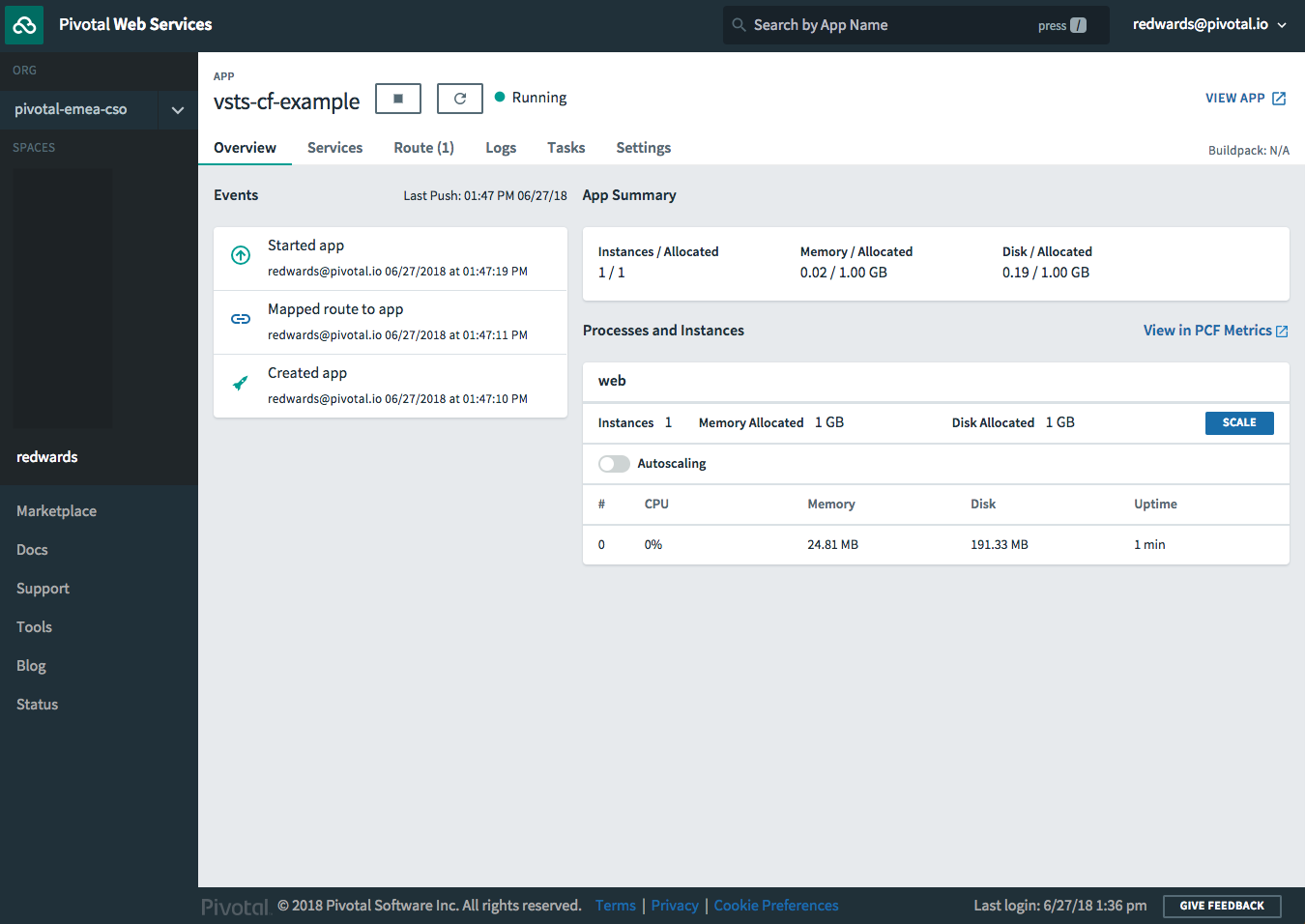The image size is (1305, 924).
Task: Open the redwards@pivotal.io account menu
Action: click(x=1209, y=24)
